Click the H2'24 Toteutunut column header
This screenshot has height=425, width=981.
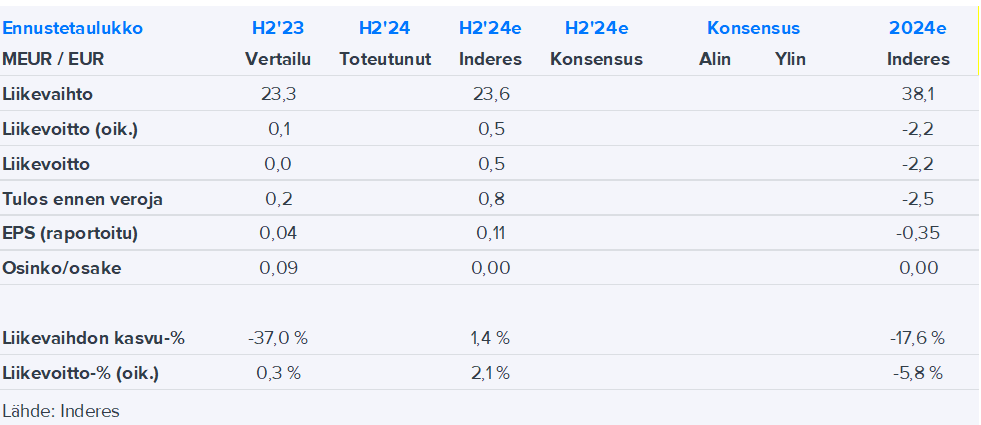coord(384,28)
